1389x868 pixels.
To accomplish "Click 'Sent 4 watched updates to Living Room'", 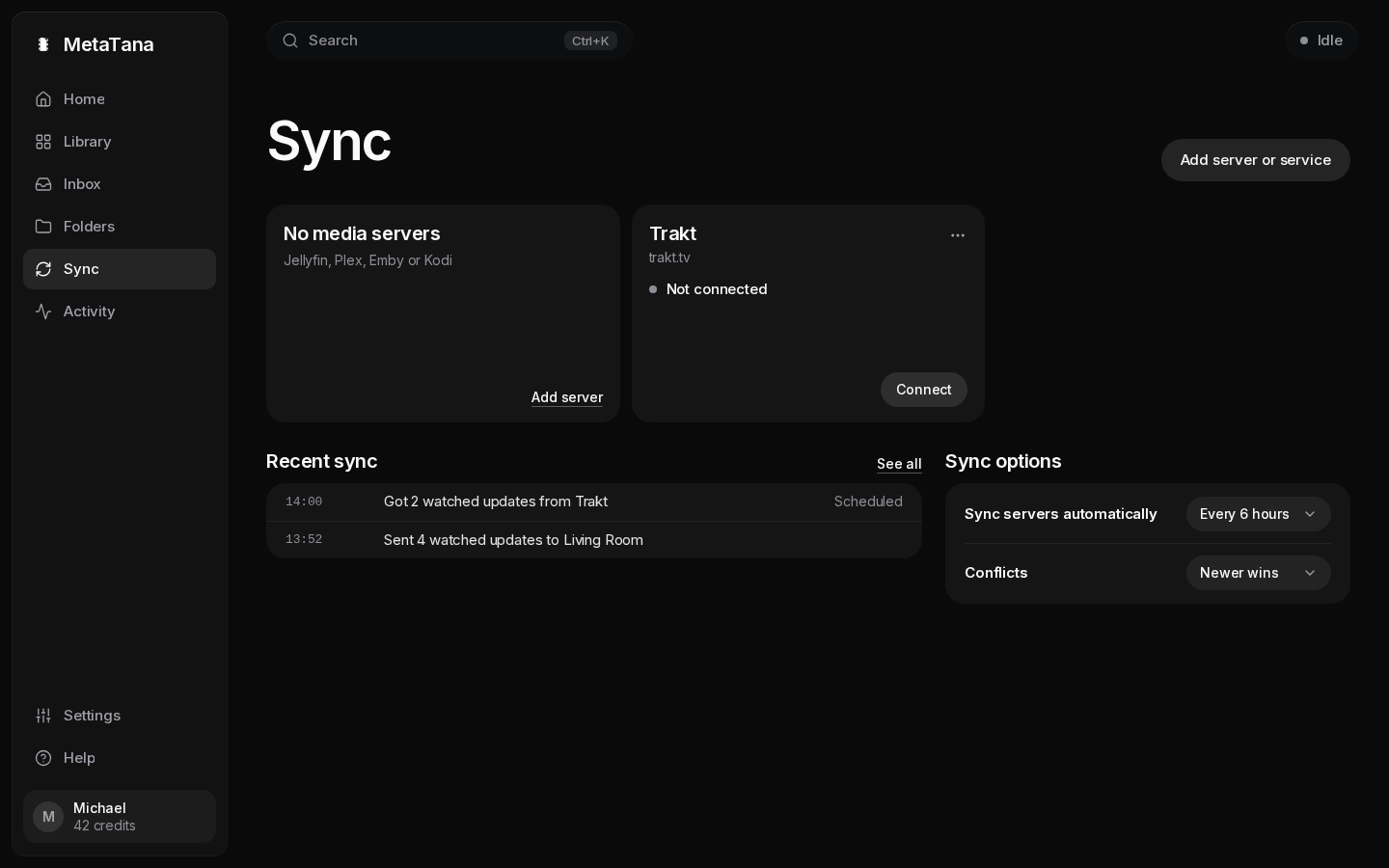I will 513,540.
